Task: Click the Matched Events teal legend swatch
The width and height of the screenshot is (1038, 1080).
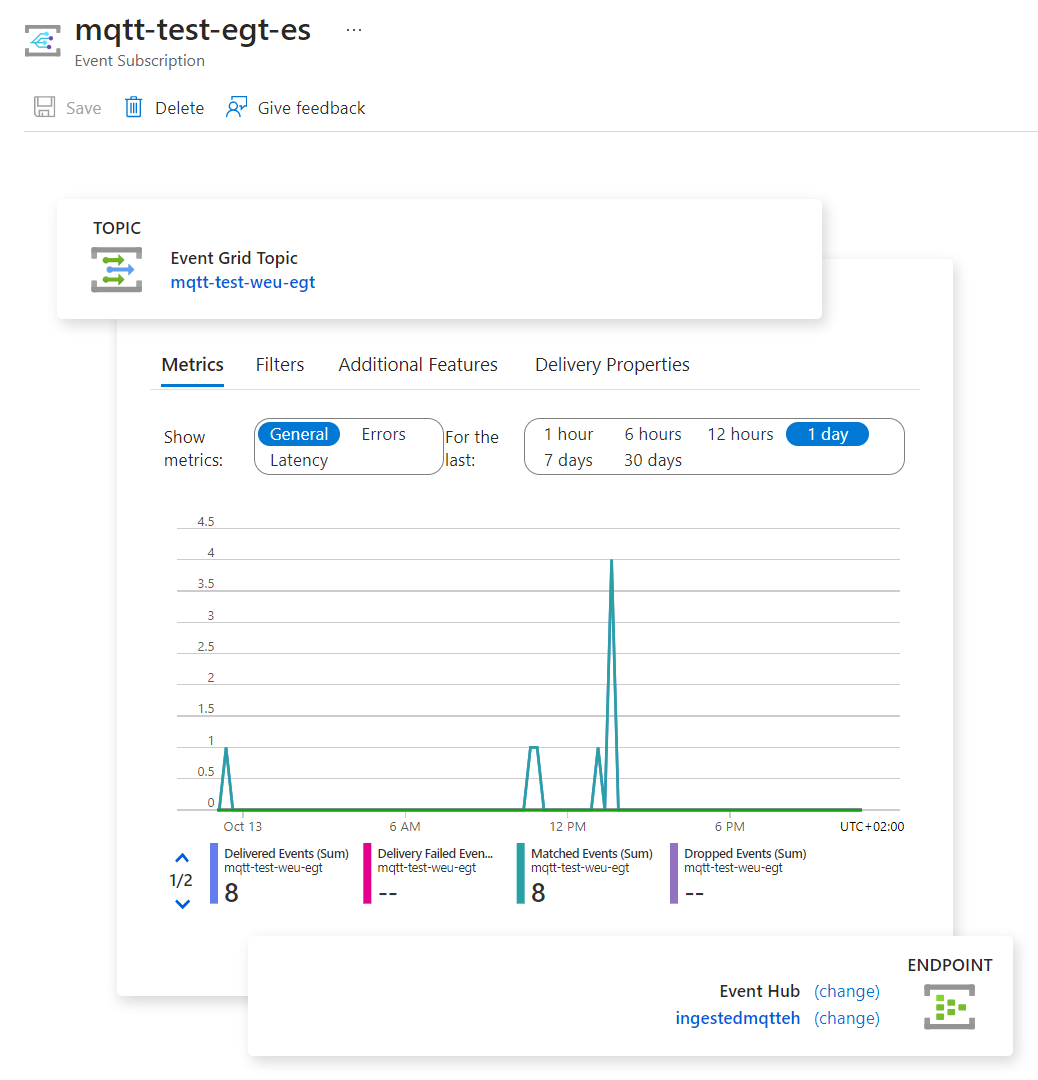Action: 520,874
